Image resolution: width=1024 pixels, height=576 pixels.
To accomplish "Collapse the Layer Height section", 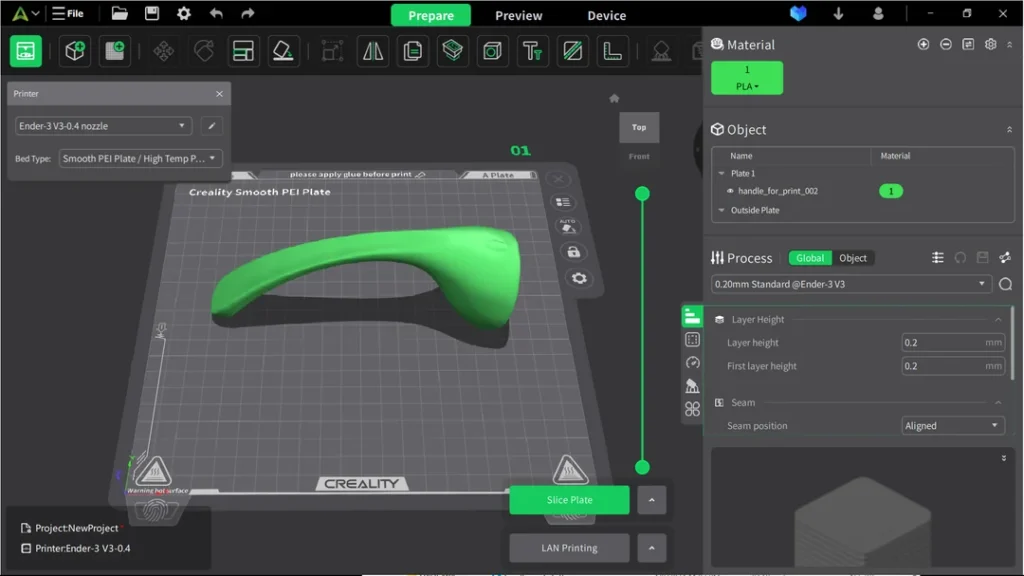I will [998, 320].
